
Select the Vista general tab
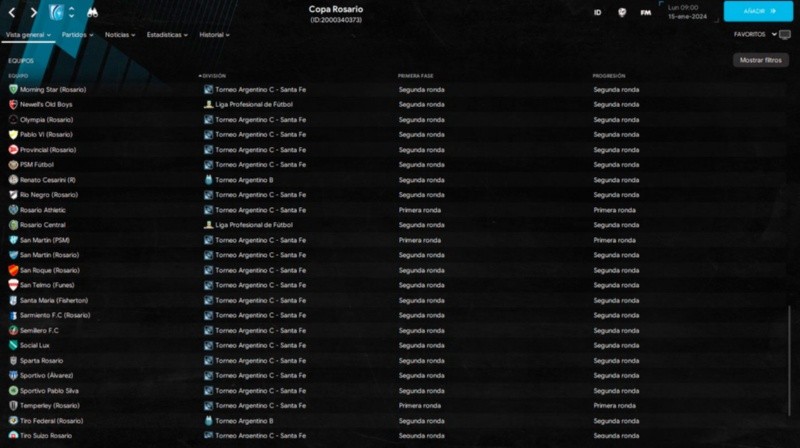[27, 34]
